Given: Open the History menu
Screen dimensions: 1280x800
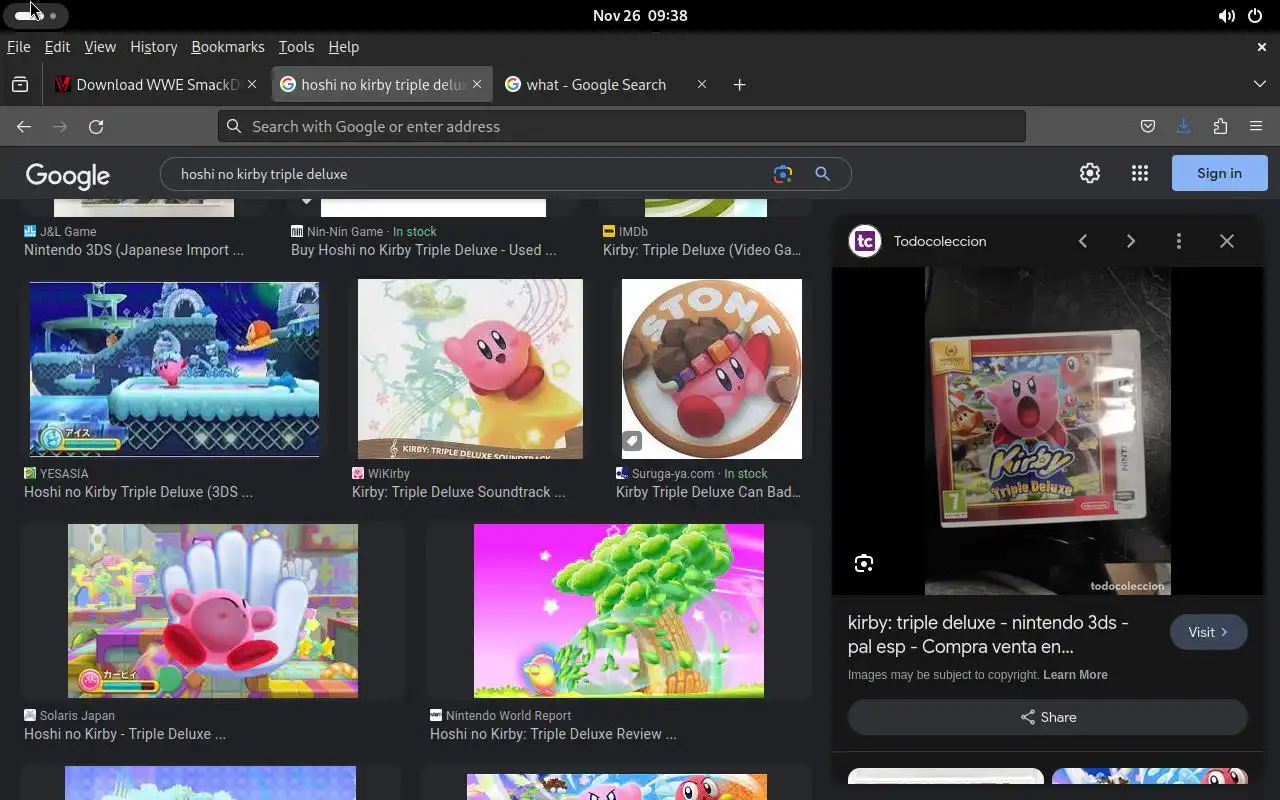Looking at the screenshot, I should (x=153, y=47).
